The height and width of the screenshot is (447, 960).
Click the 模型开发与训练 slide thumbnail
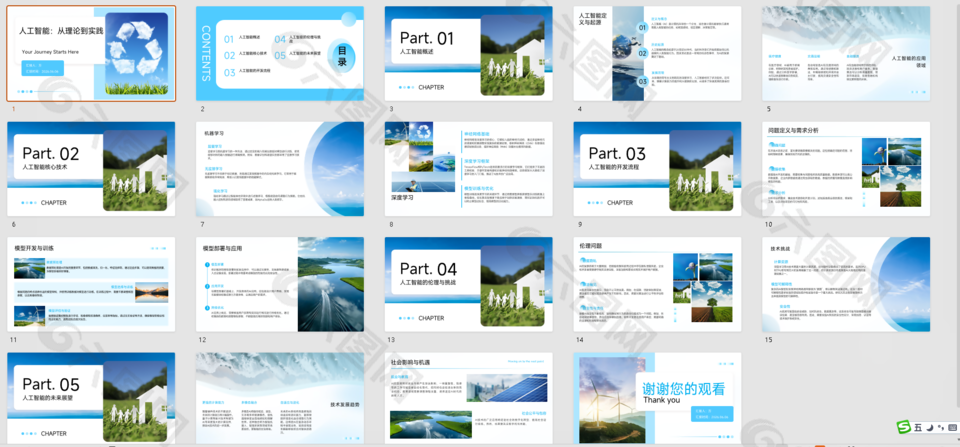tap(91, 283)
